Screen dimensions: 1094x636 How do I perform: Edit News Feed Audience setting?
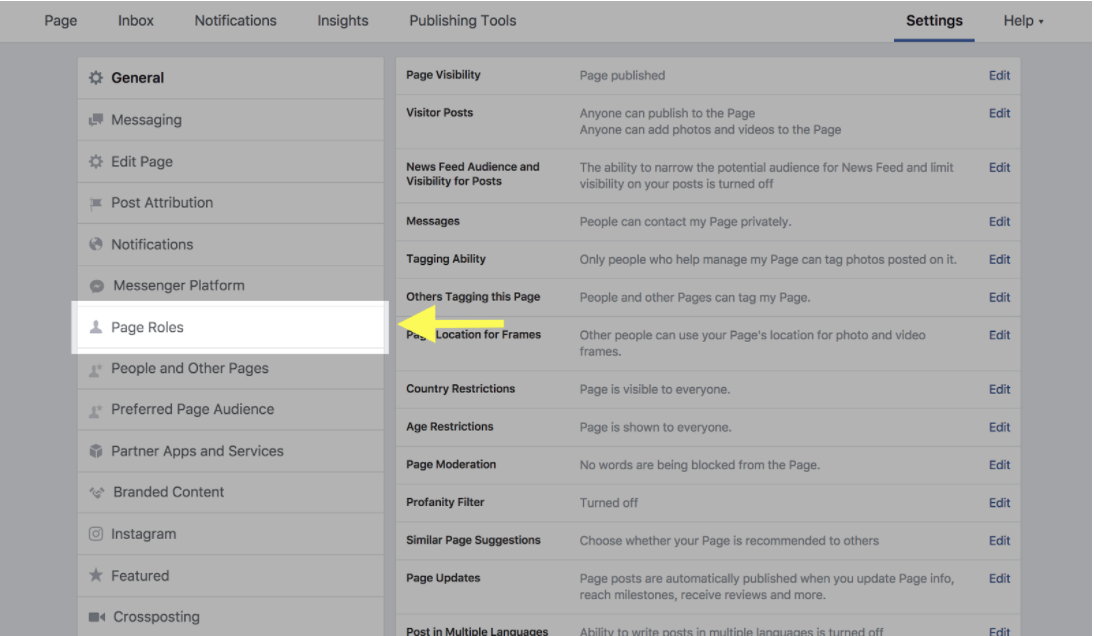point(999,167)
